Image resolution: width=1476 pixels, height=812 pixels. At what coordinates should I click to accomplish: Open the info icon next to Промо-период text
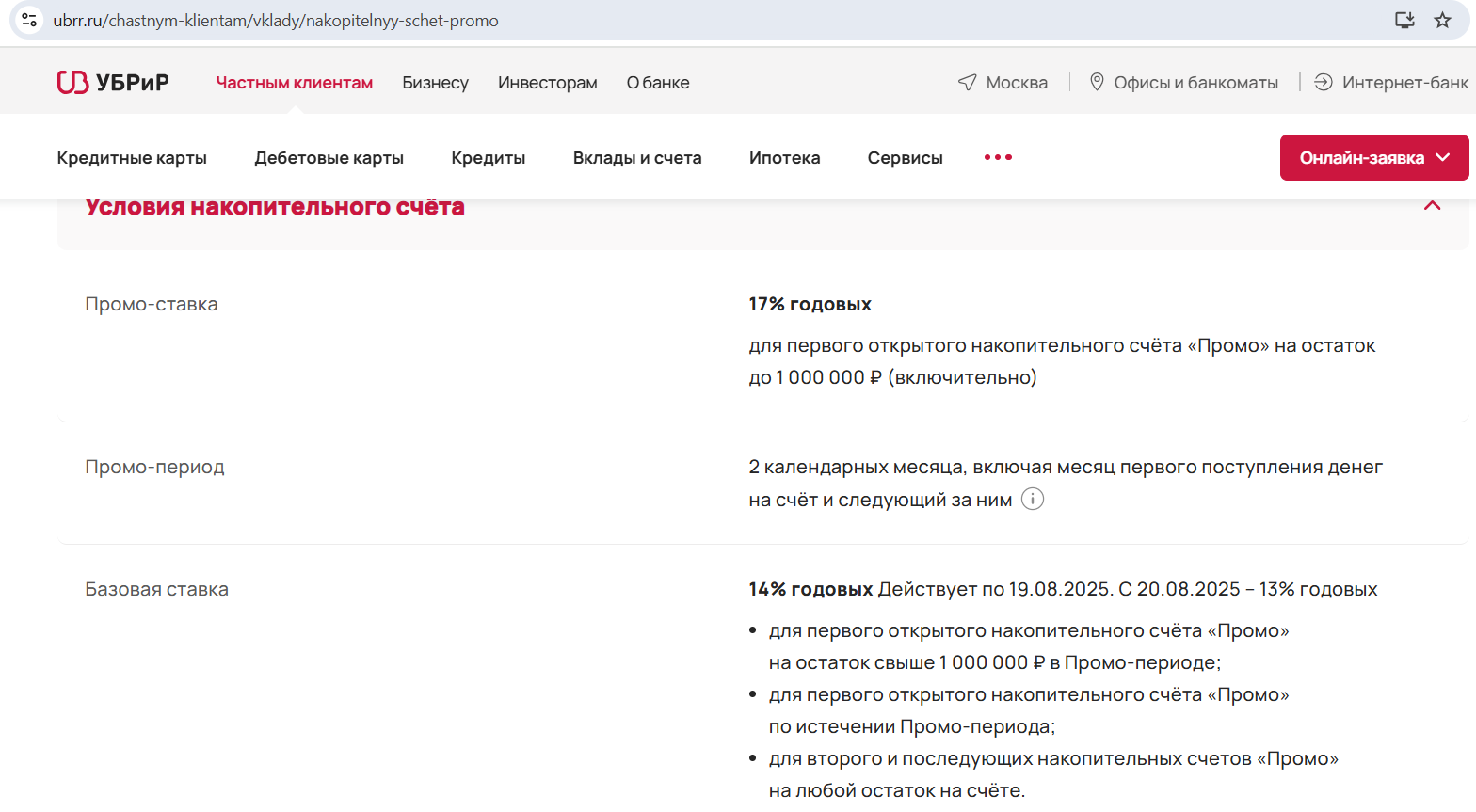pyautogui.click(x=1033, y=499)
